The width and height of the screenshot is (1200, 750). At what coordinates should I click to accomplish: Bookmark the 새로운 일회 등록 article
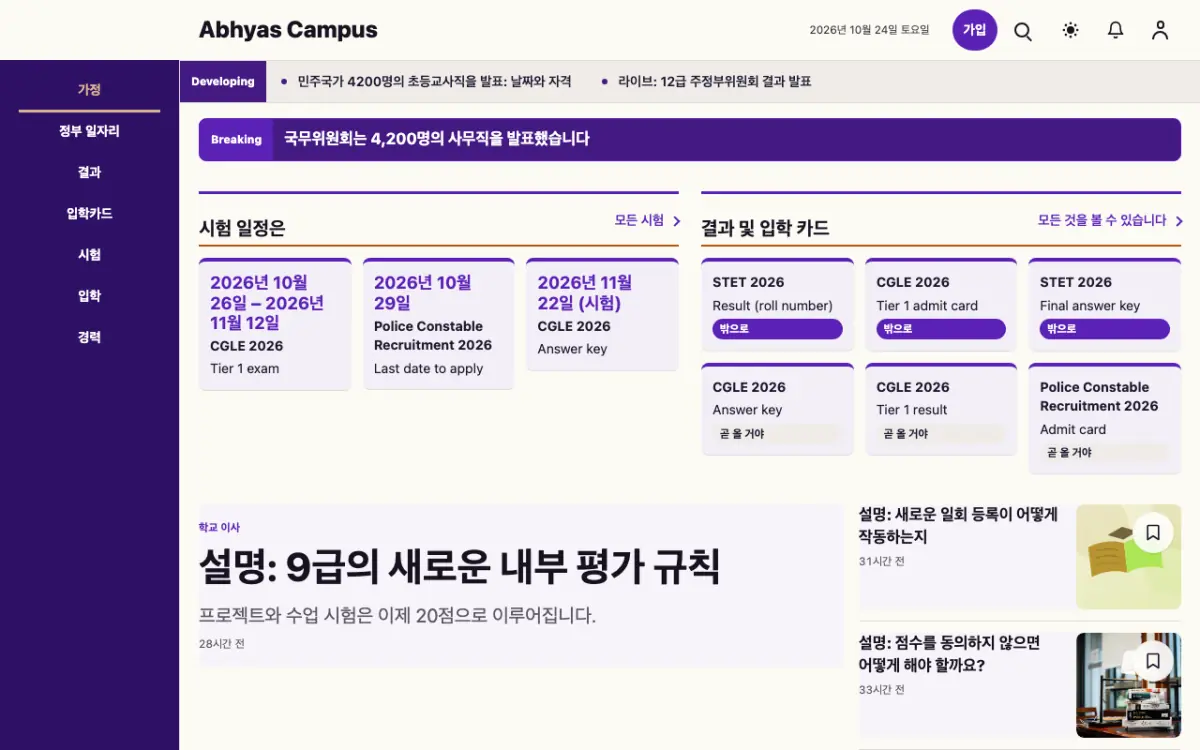pos(1153,533)
